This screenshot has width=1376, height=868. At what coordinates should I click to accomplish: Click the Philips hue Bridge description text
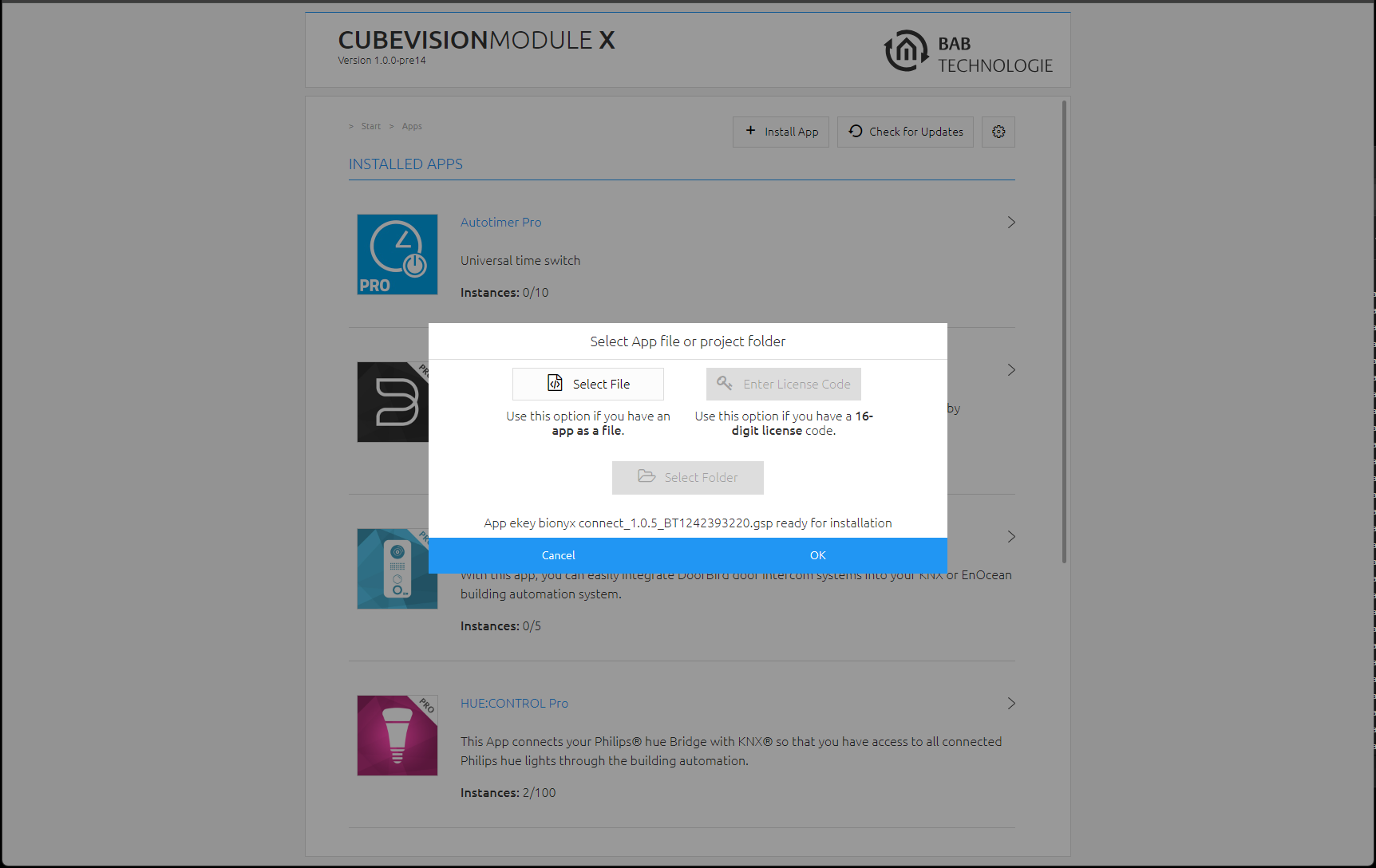point(731,751)
